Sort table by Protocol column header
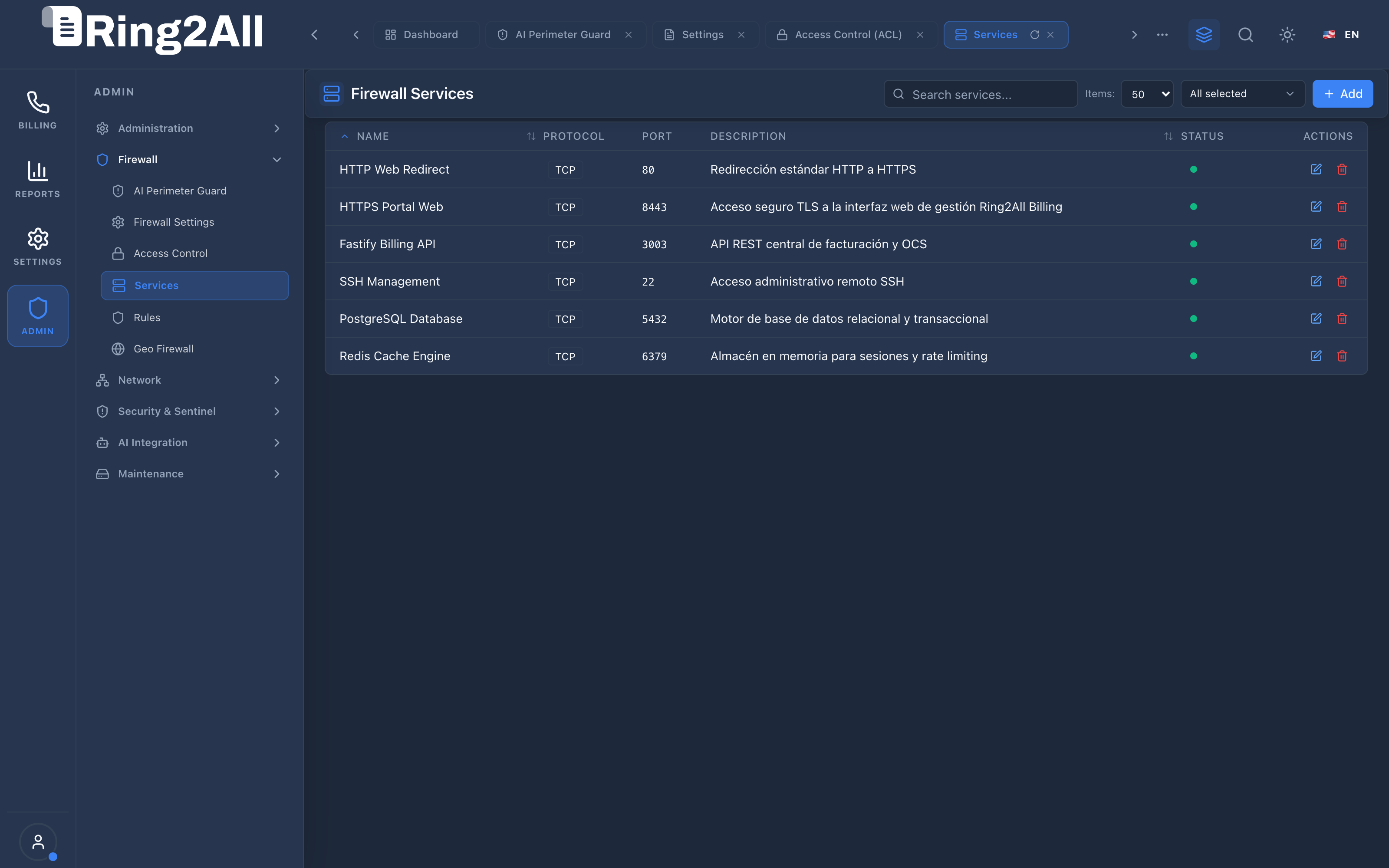The height and width of the screenshot is (868, 1389). coord(565,136)
